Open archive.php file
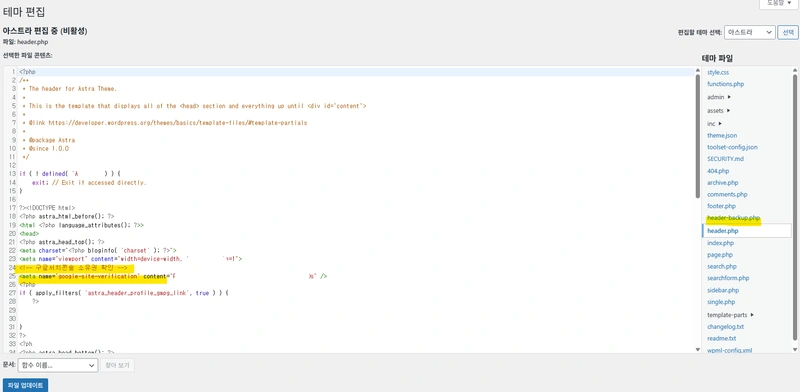This screenshot has width=800, height=392. (x=722, y=183)
